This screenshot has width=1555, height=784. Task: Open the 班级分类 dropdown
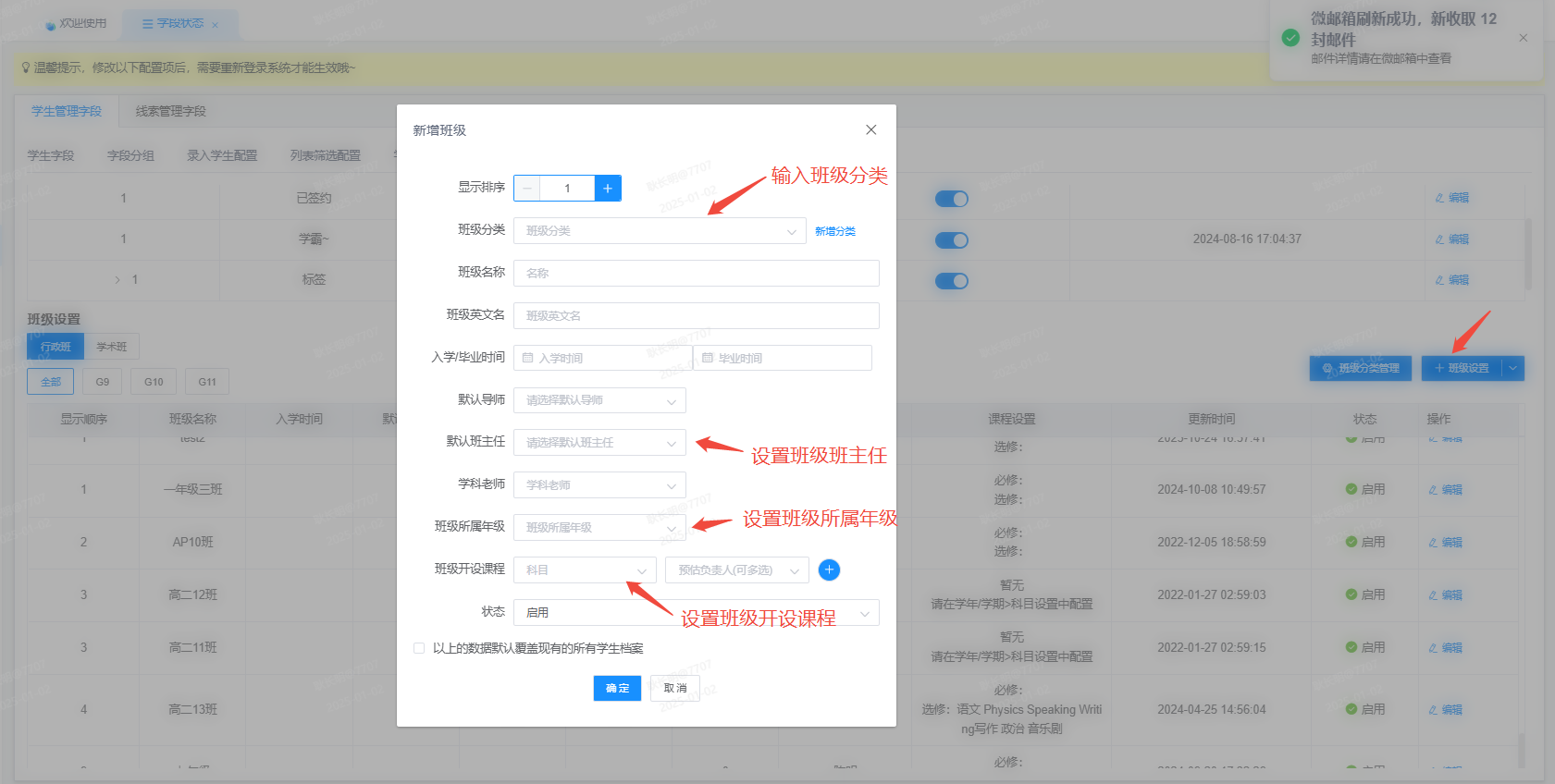(x=660, y=230)
